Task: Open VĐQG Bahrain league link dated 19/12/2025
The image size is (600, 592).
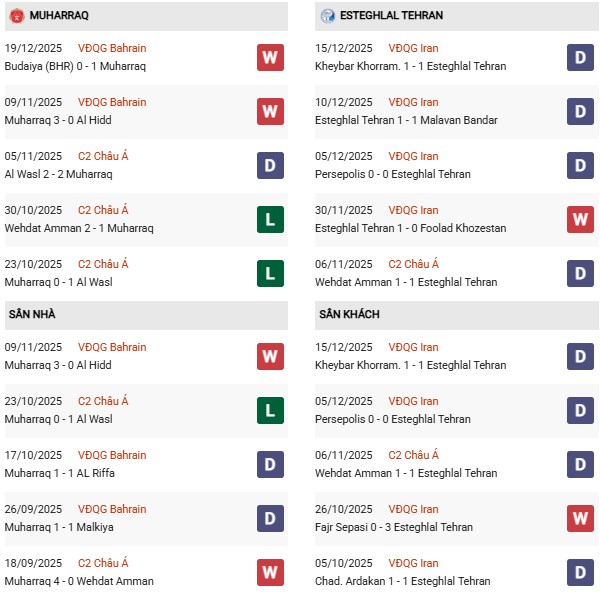Action: click(x=111, y=48)
